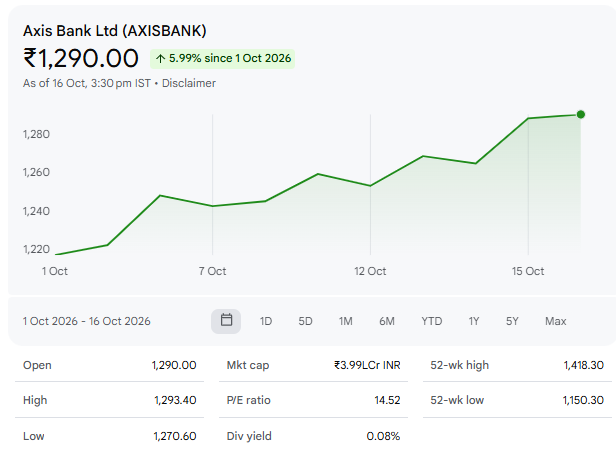Click the 15 Oct axis label
The width and height of the screenshot is (616, 452).
point(528,271)
